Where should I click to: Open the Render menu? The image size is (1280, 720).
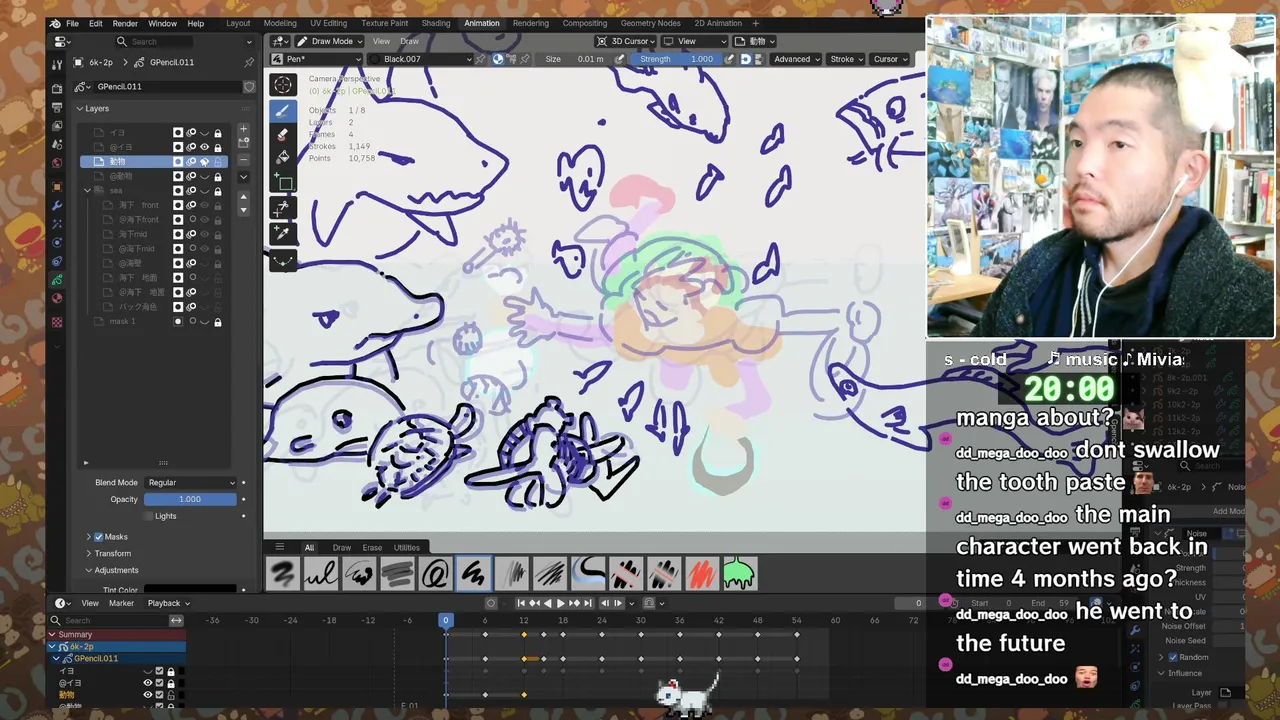coord(125,23)
